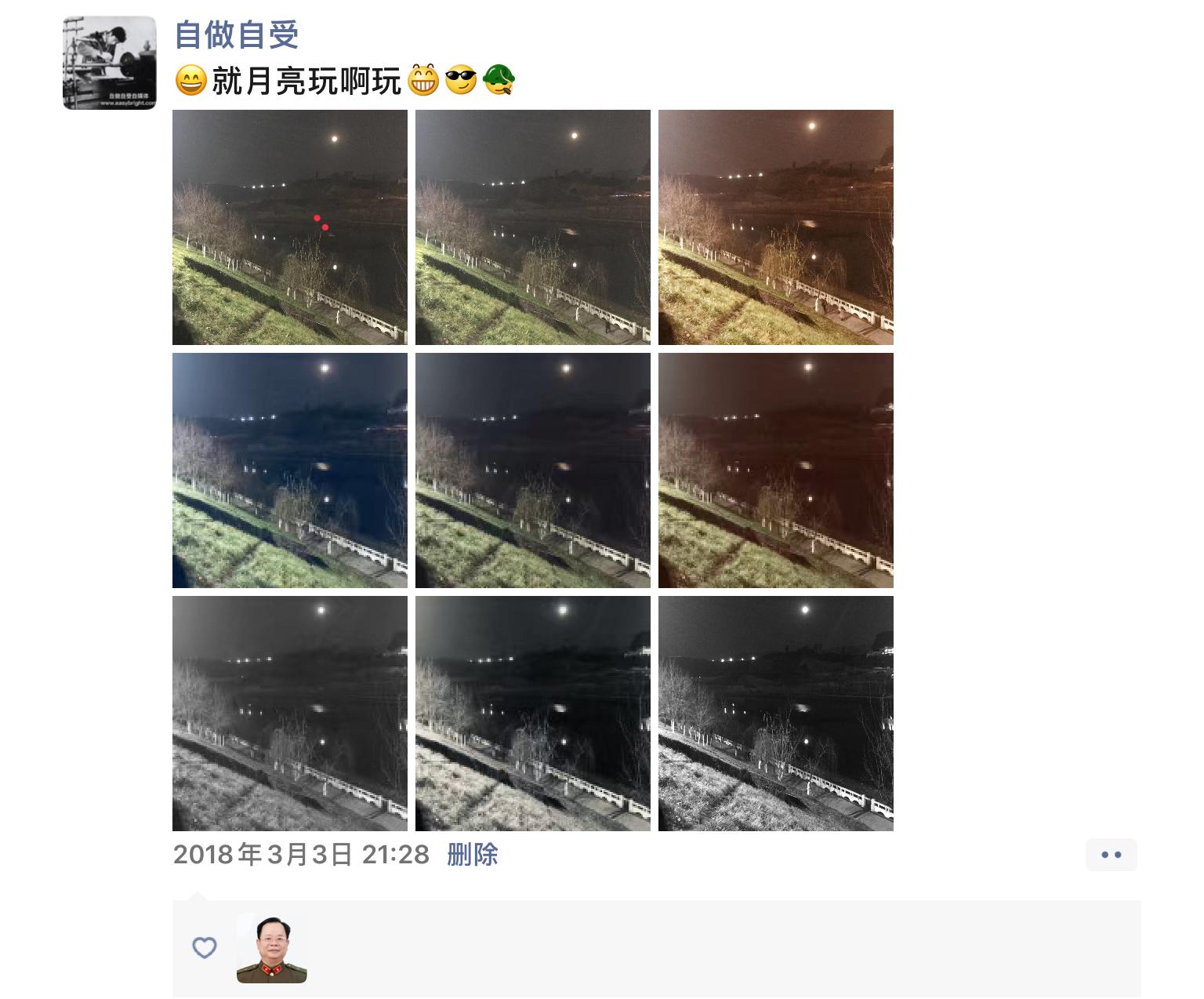Open the post author's profile avatar

tap(110, 63)
